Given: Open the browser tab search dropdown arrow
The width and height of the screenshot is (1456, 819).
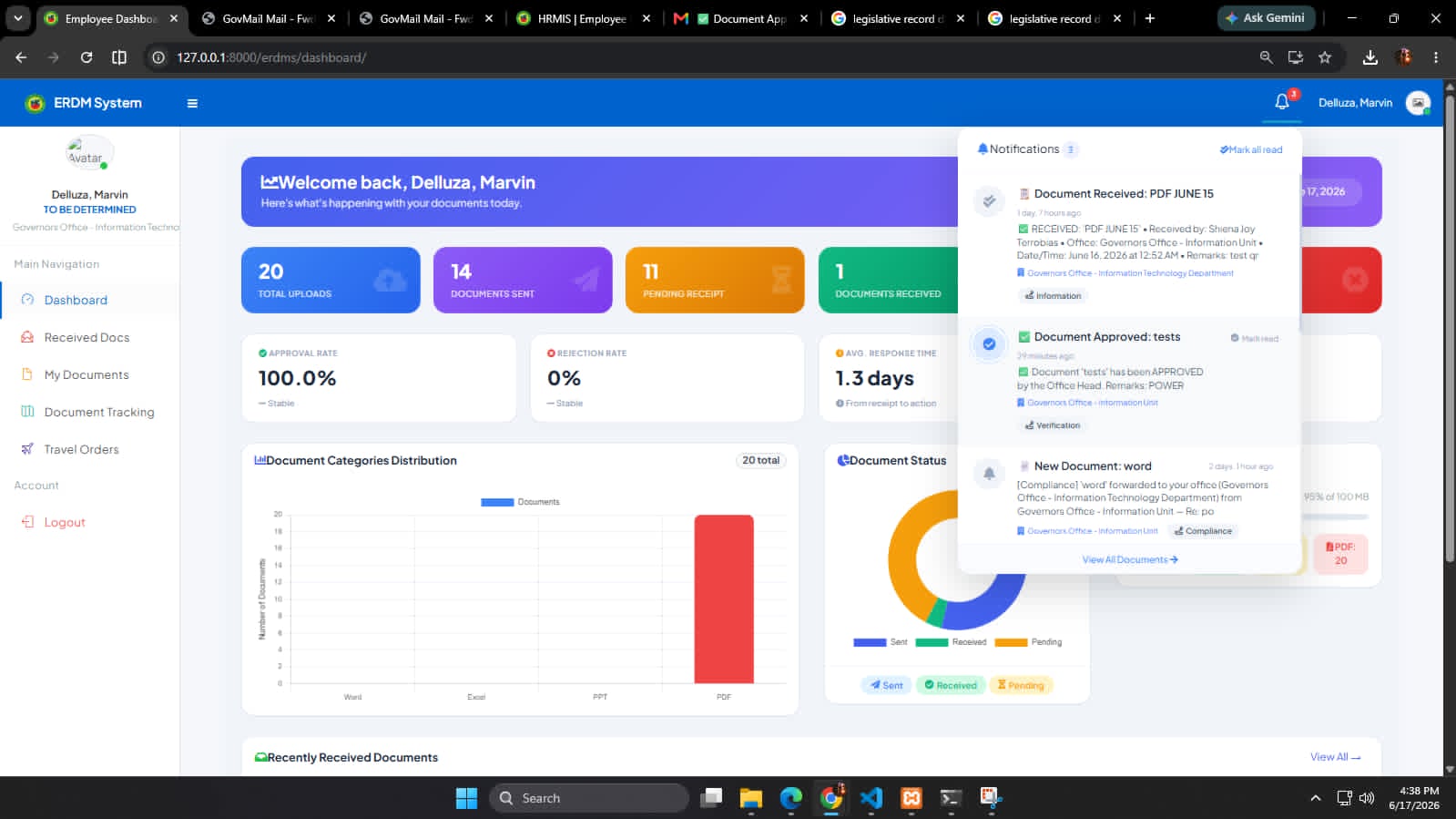Looking at the screenshot, I should 18,18.
